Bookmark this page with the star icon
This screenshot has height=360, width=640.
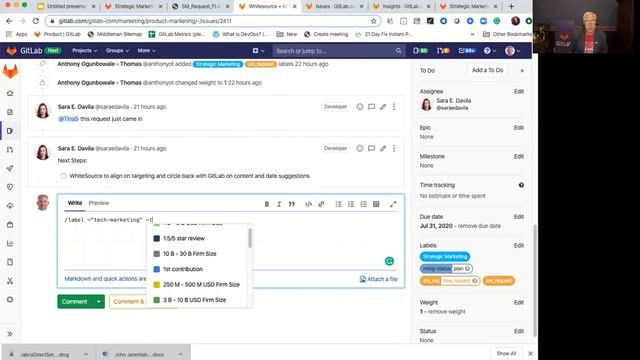373,21
